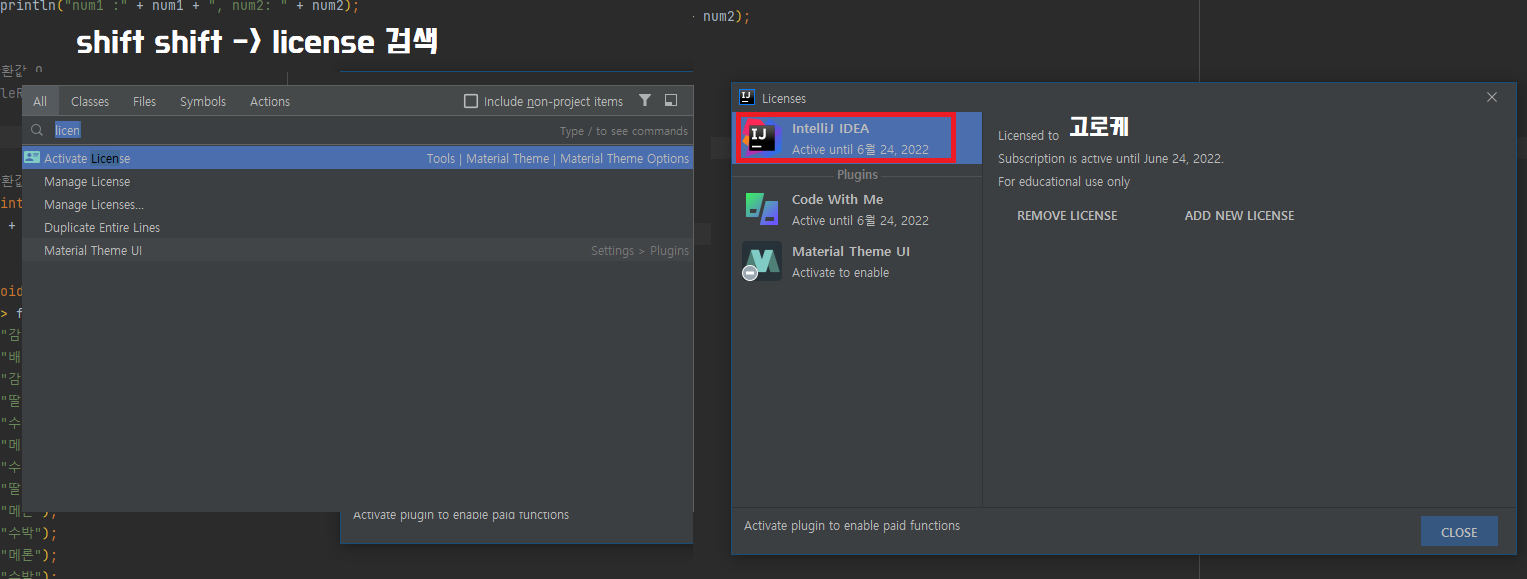Screen dimensions: 1527x579
Task: Close the Licenses dialog with X
Action: 1492,97
